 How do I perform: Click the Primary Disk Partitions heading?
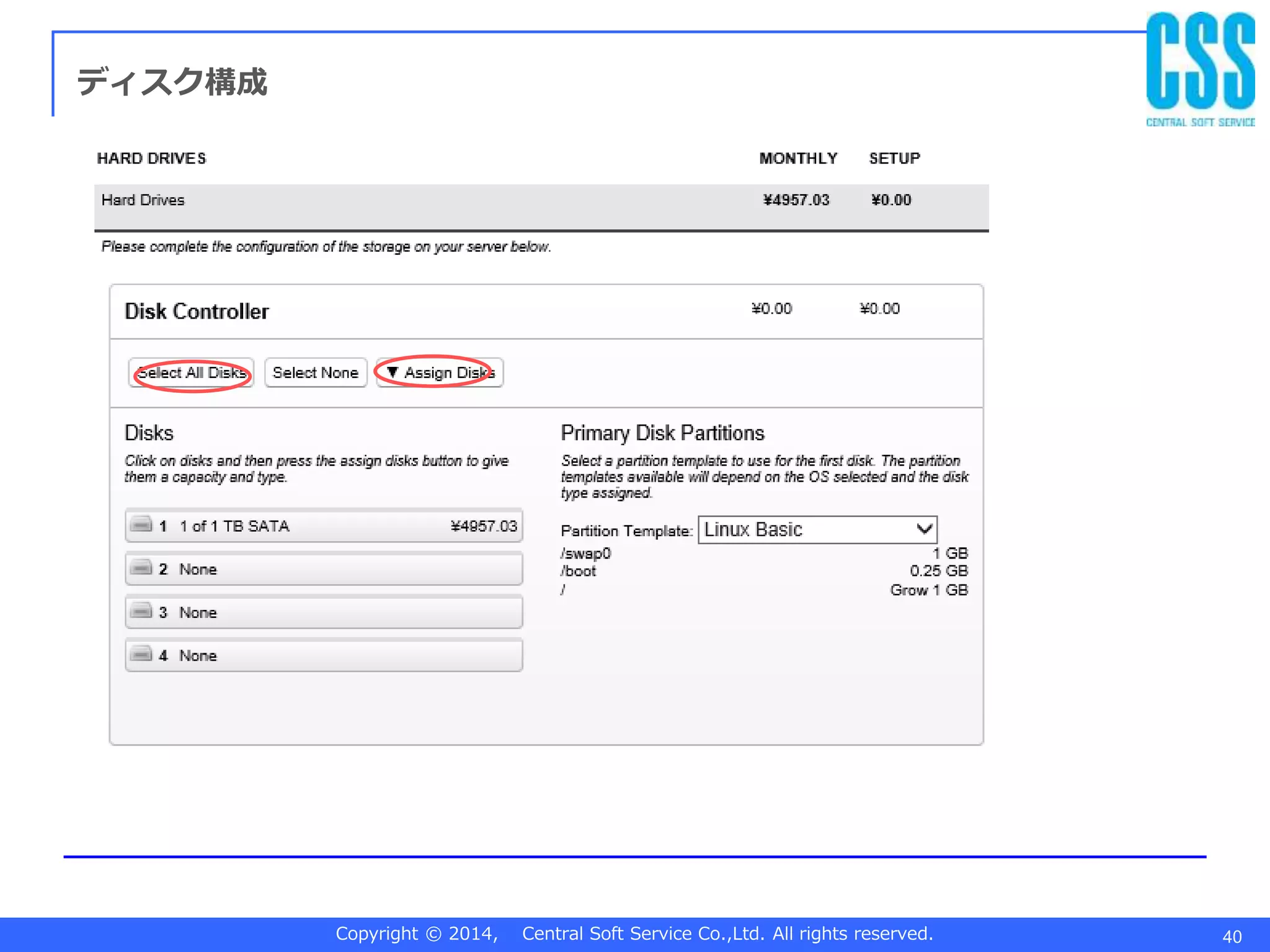pyautogui.click(x=662, y=433)
